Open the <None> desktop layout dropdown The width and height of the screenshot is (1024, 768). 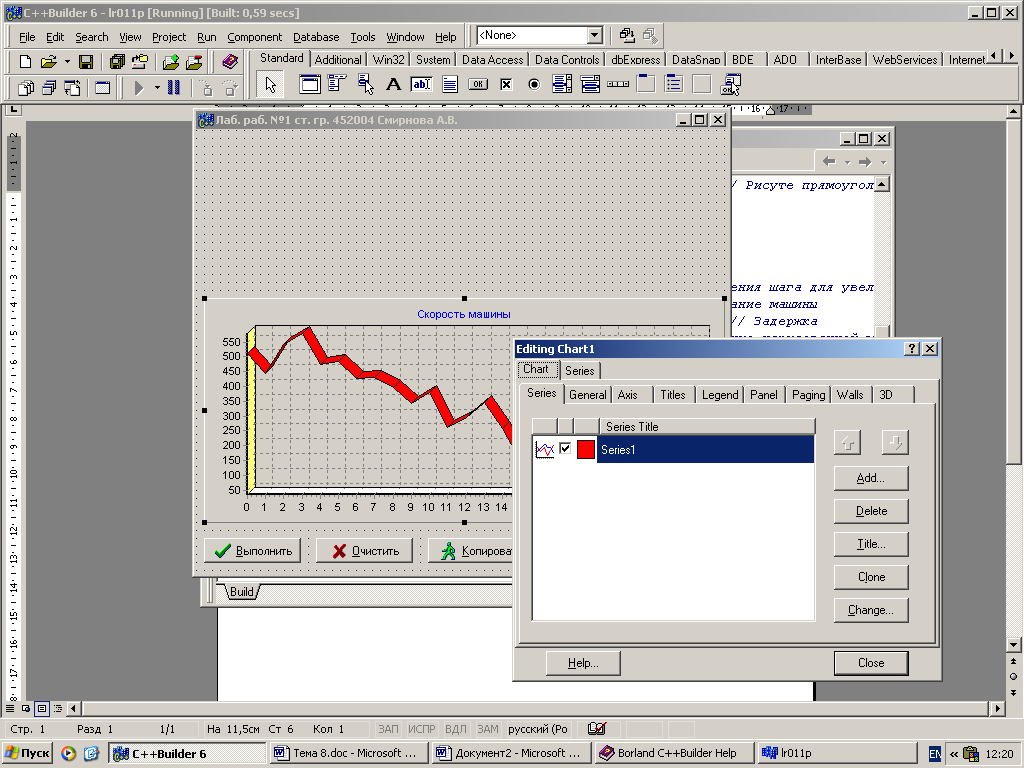[594, 36]
